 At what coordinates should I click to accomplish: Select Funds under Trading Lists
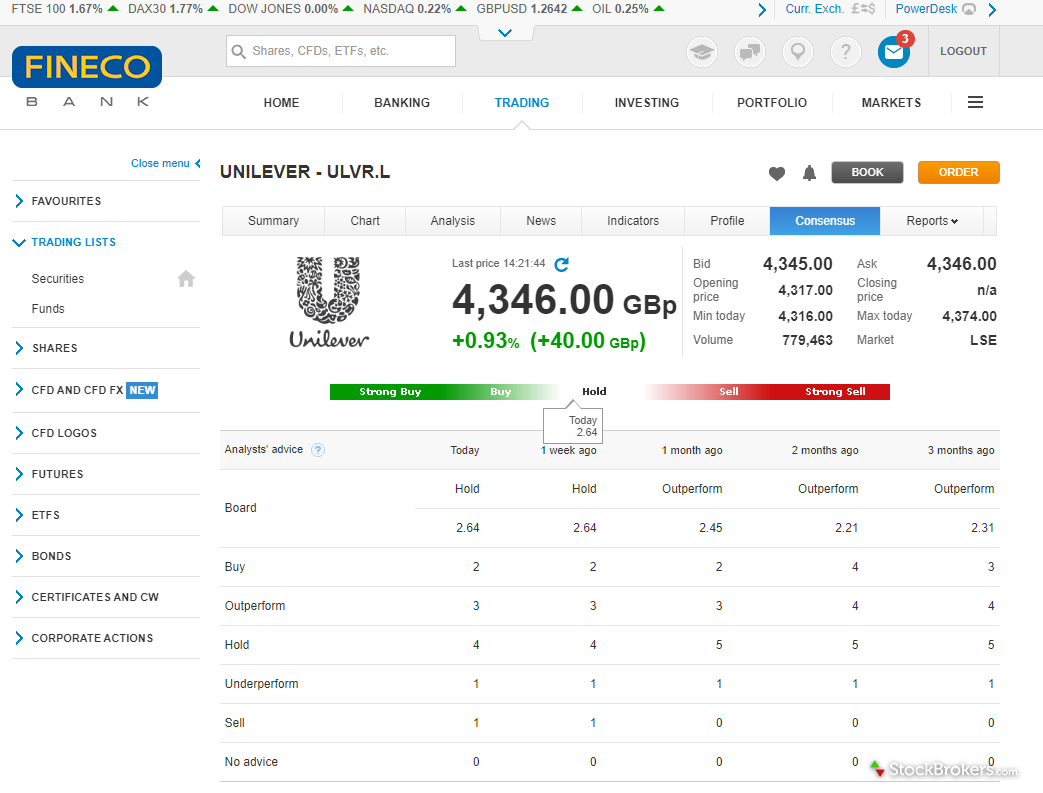48,309
